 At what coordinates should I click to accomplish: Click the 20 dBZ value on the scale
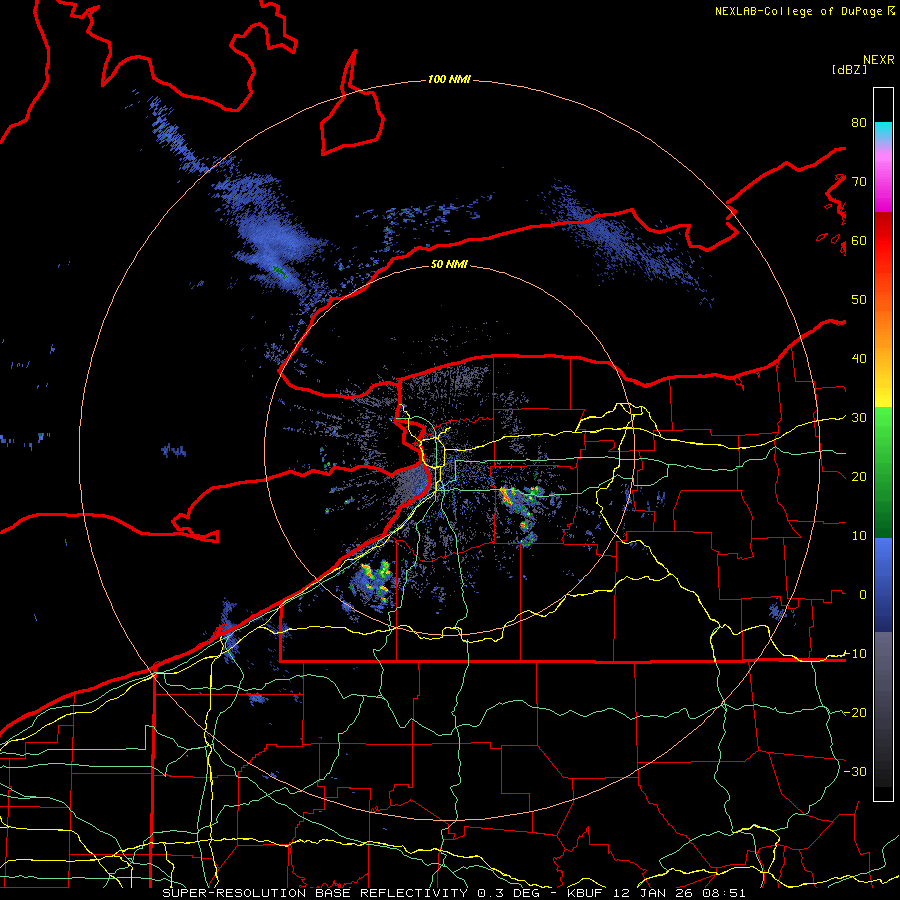pos(859,476)
